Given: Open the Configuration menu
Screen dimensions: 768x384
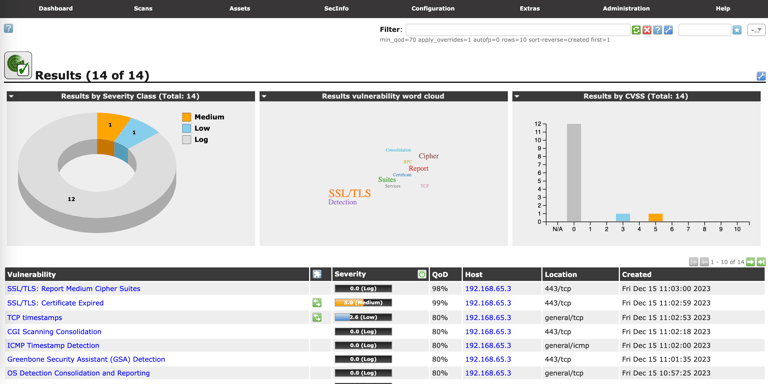Looking at the screenshot, I should click(433, 8).
